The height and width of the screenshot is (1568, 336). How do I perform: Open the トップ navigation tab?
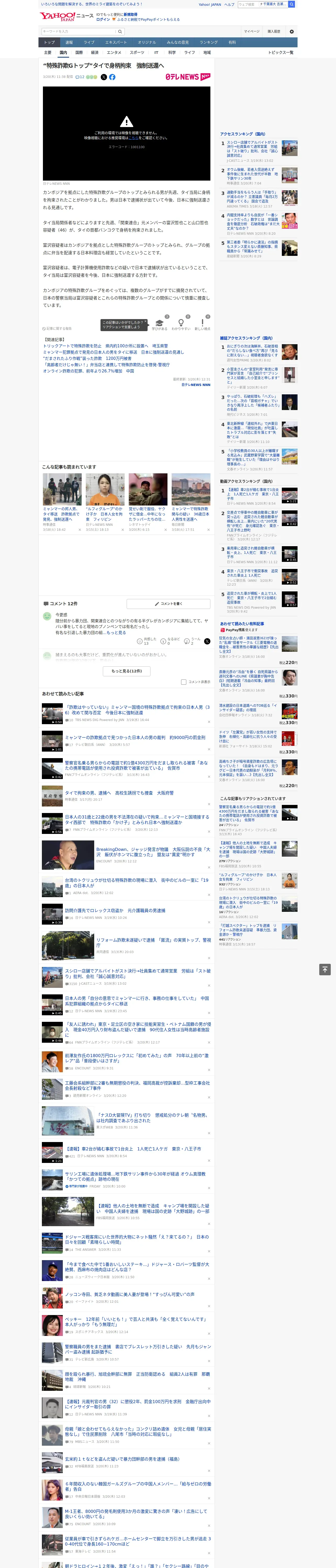[49, 43]
